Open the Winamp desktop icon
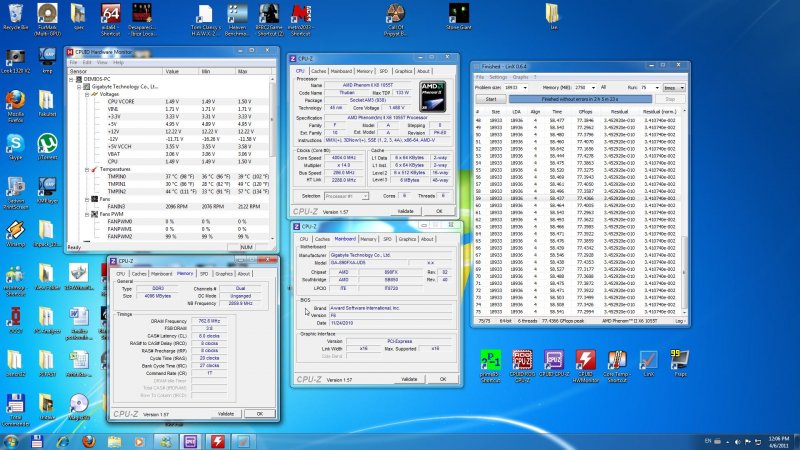This screenshot has height=450, width=800. [x=15, y=230]
